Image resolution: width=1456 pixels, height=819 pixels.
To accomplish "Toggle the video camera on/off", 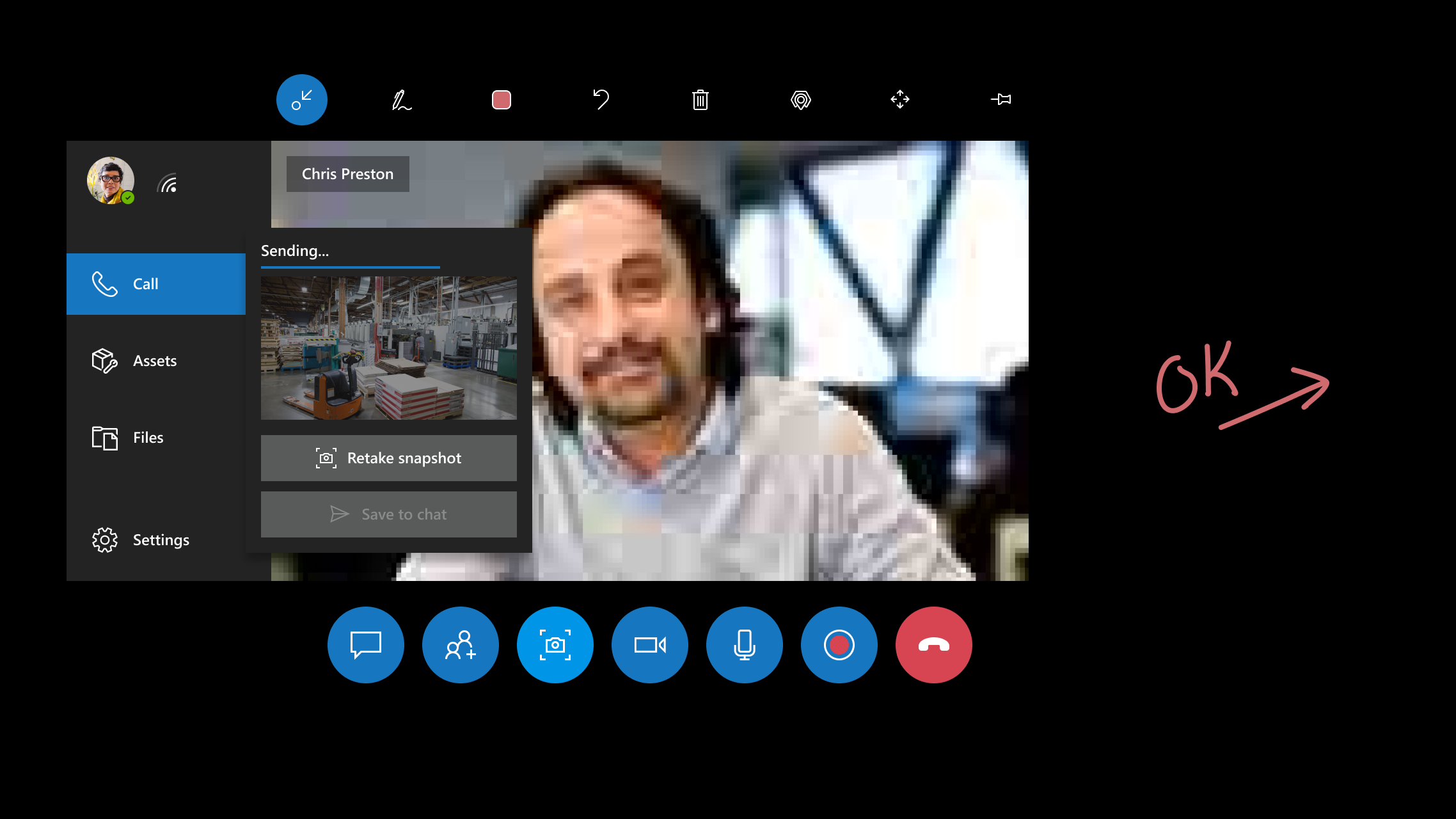I will pos(650,645).
